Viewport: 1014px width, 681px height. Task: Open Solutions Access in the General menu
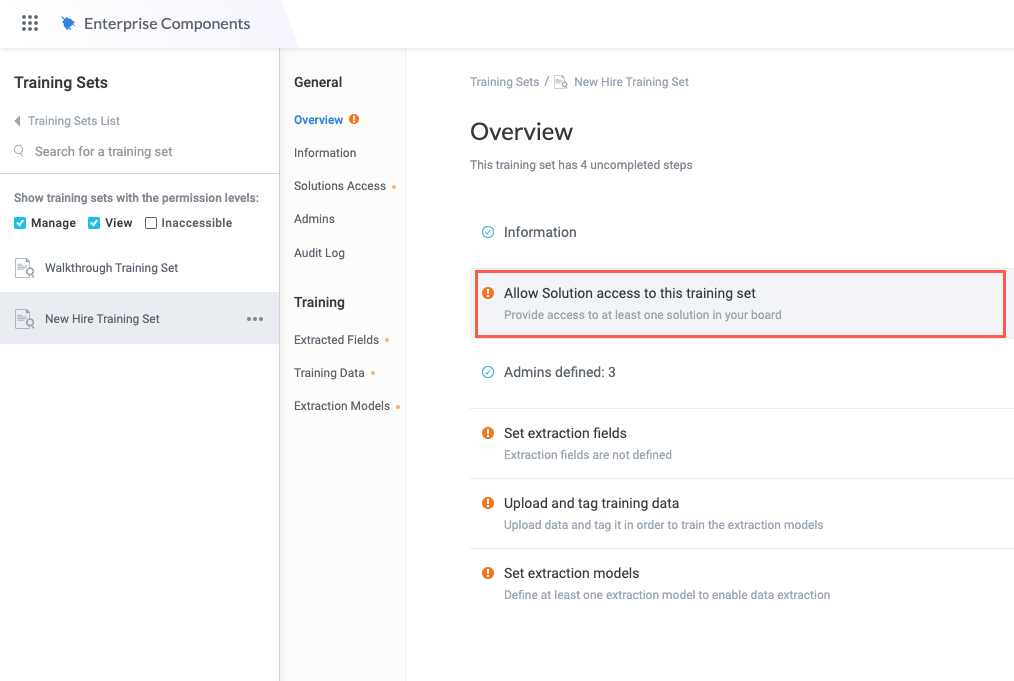339,186
